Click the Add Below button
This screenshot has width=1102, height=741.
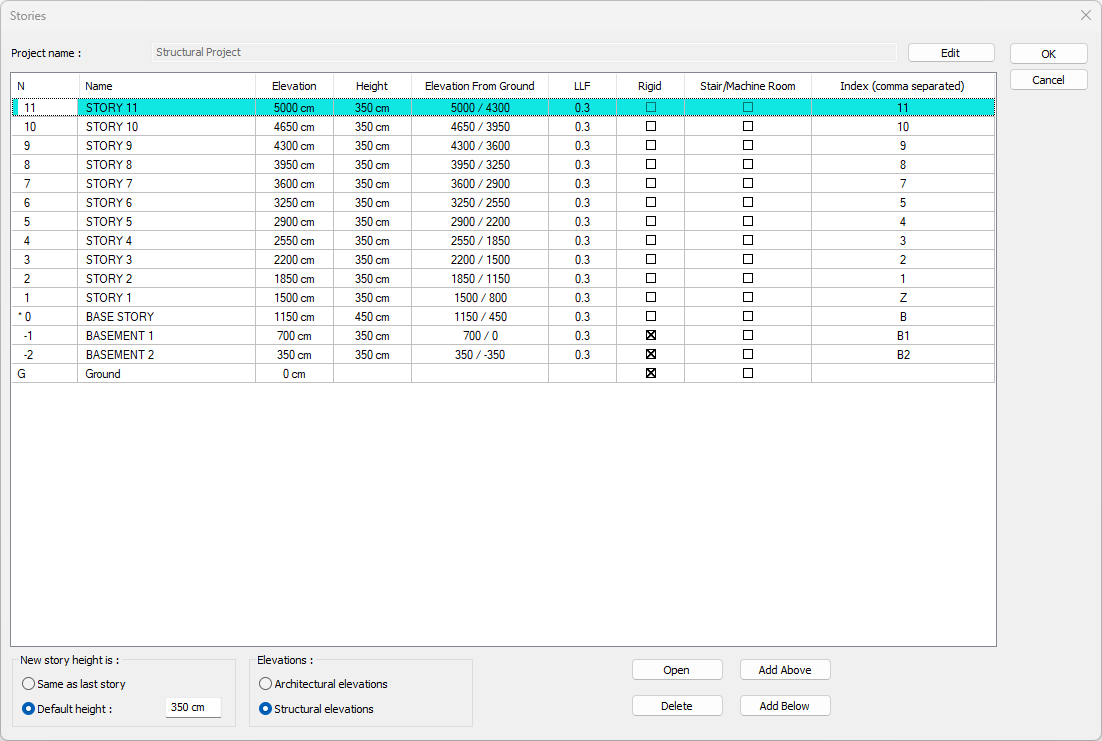click(x=785, y=706)
